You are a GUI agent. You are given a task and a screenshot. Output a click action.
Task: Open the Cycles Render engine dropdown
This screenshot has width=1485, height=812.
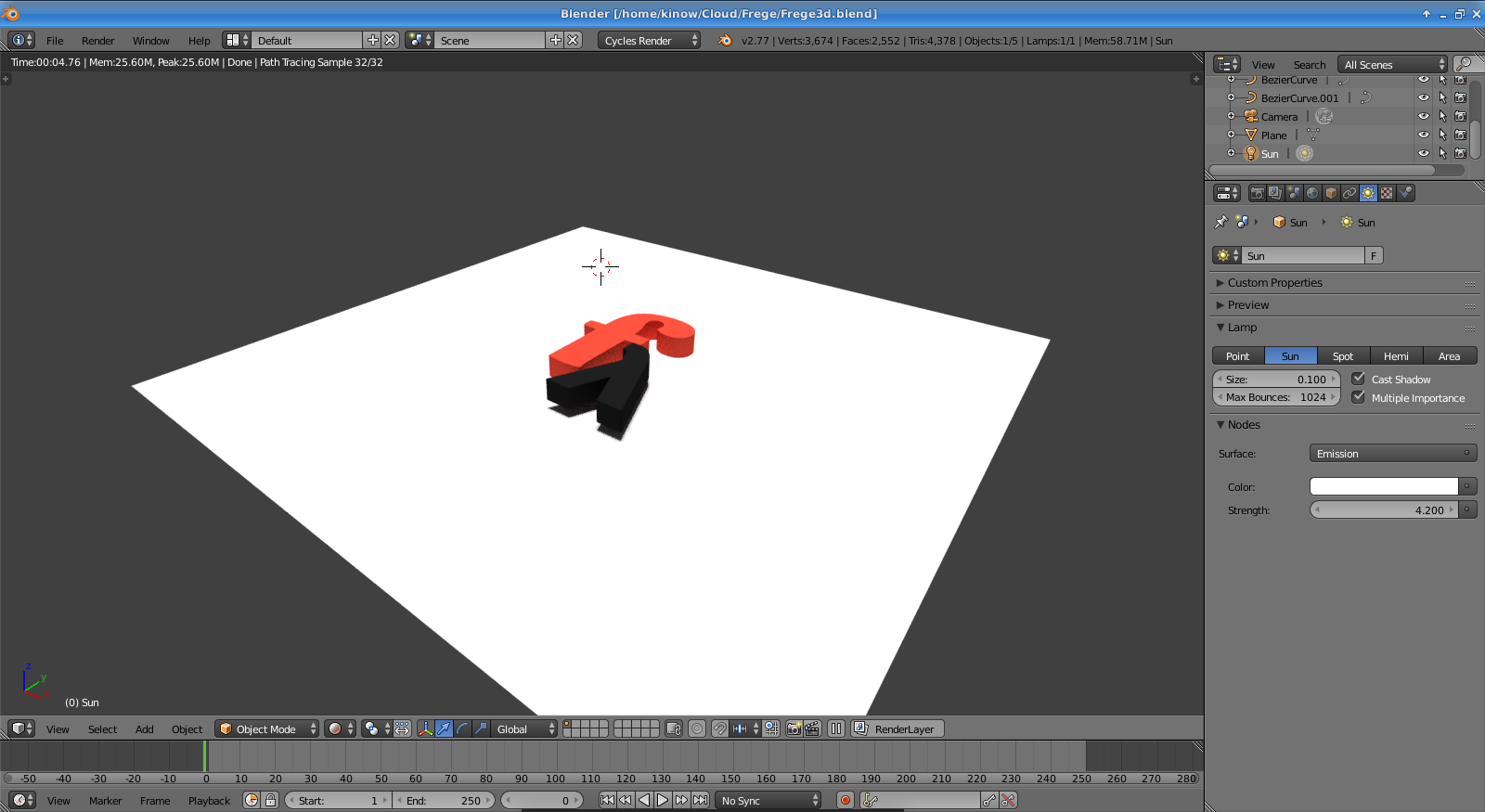tap(649, 40)
